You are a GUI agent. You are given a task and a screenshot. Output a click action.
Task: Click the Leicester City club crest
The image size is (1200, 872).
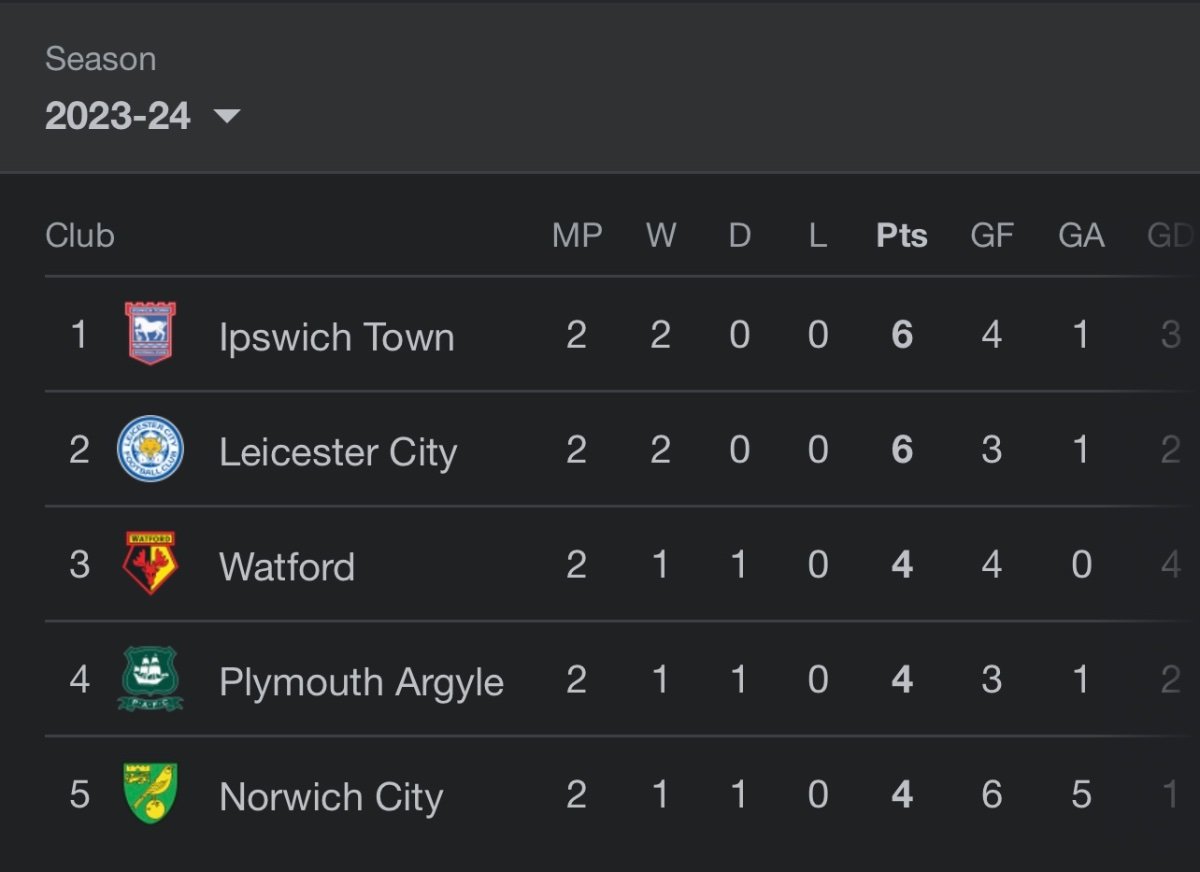150,449
